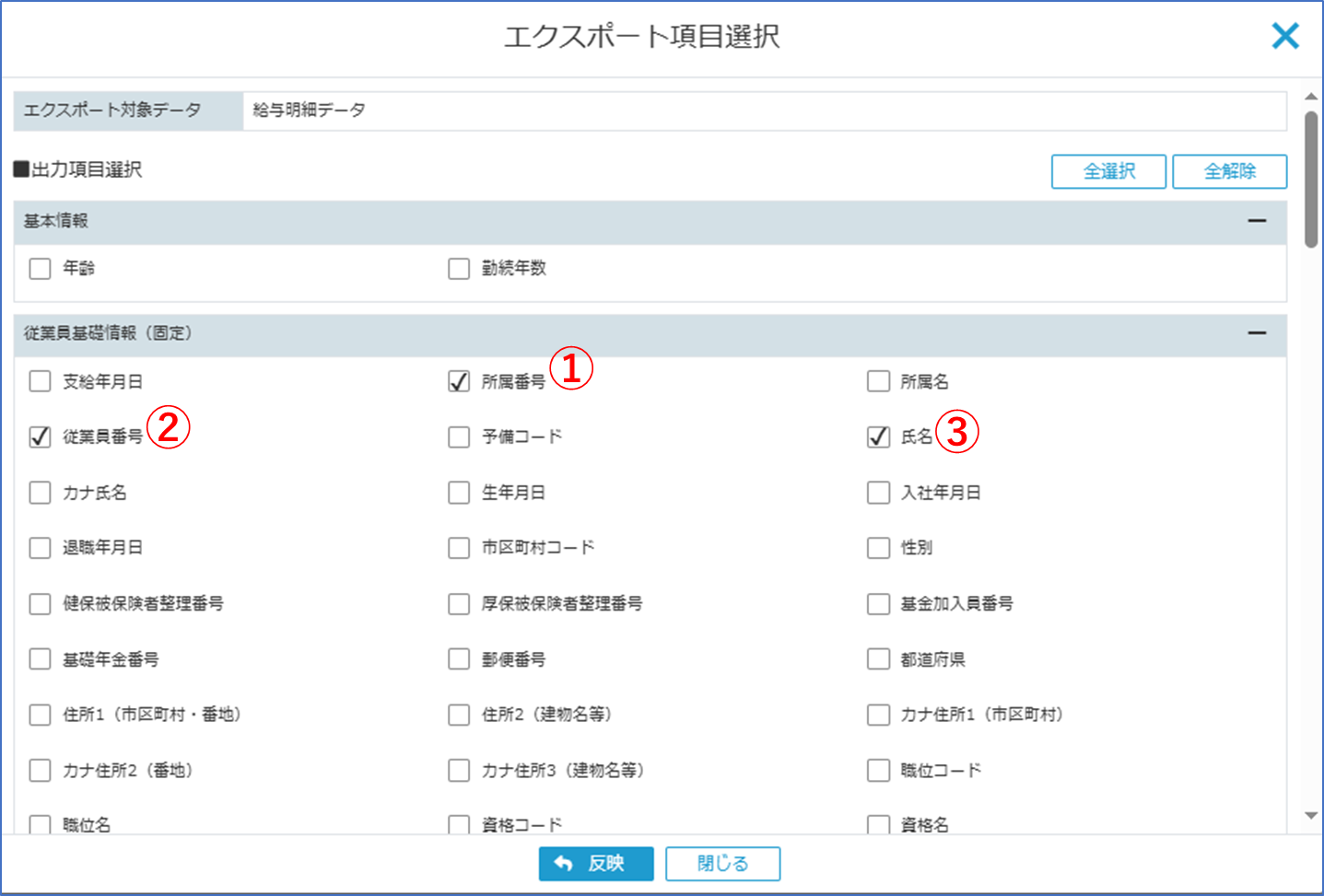Enable the 入社年月日 checkbox
Screen dimensions: 1324x896
(x=878, y=493)
